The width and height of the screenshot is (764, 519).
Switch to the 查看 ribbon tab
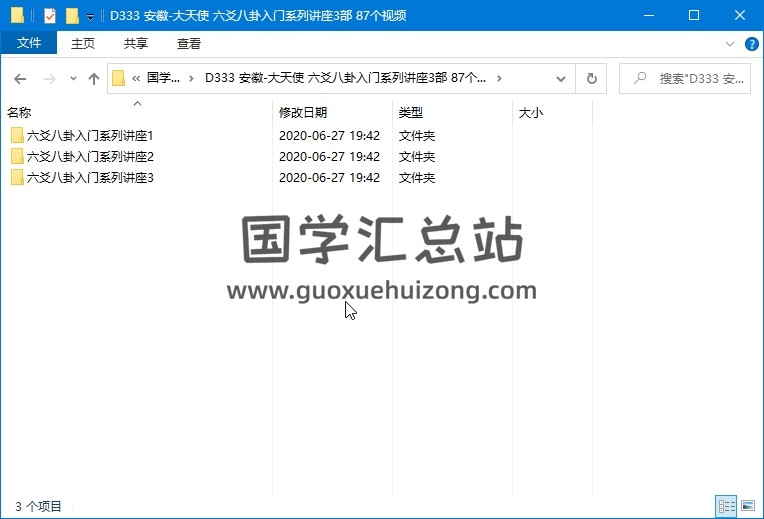[x=189, y=43]
